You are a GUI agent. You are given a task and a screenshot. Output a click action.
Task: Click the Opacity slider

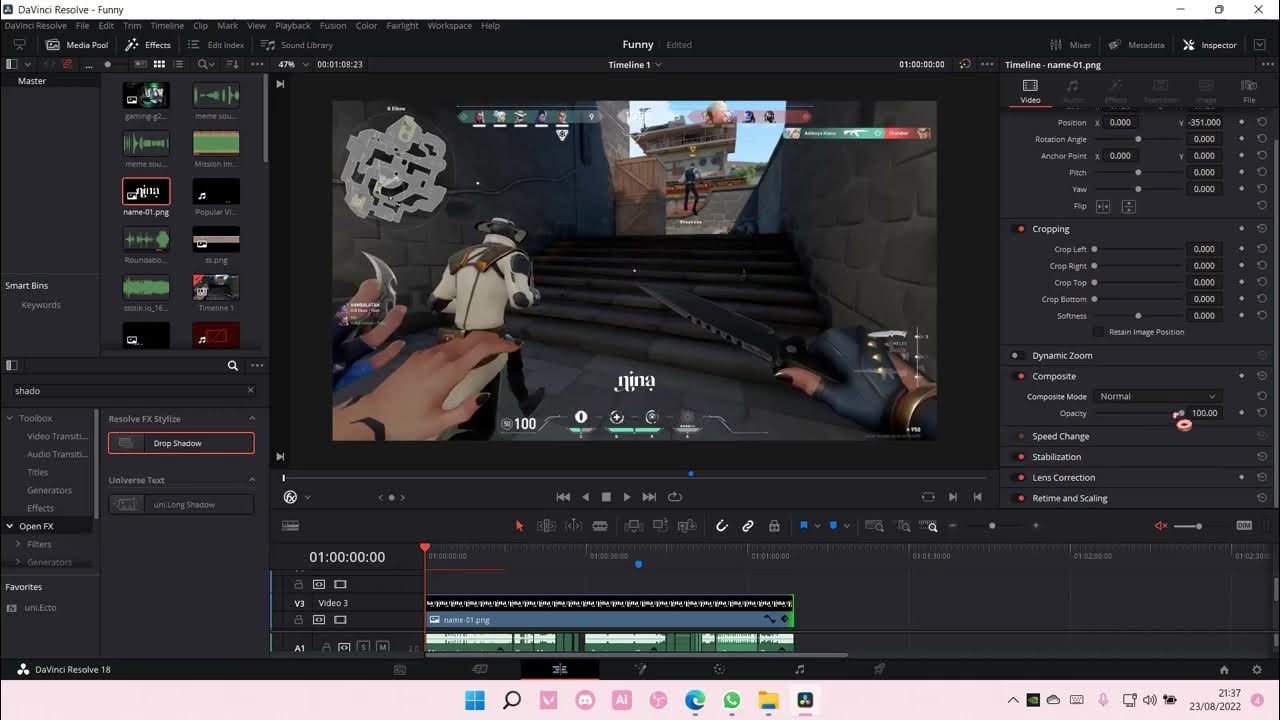point(1137,413)
